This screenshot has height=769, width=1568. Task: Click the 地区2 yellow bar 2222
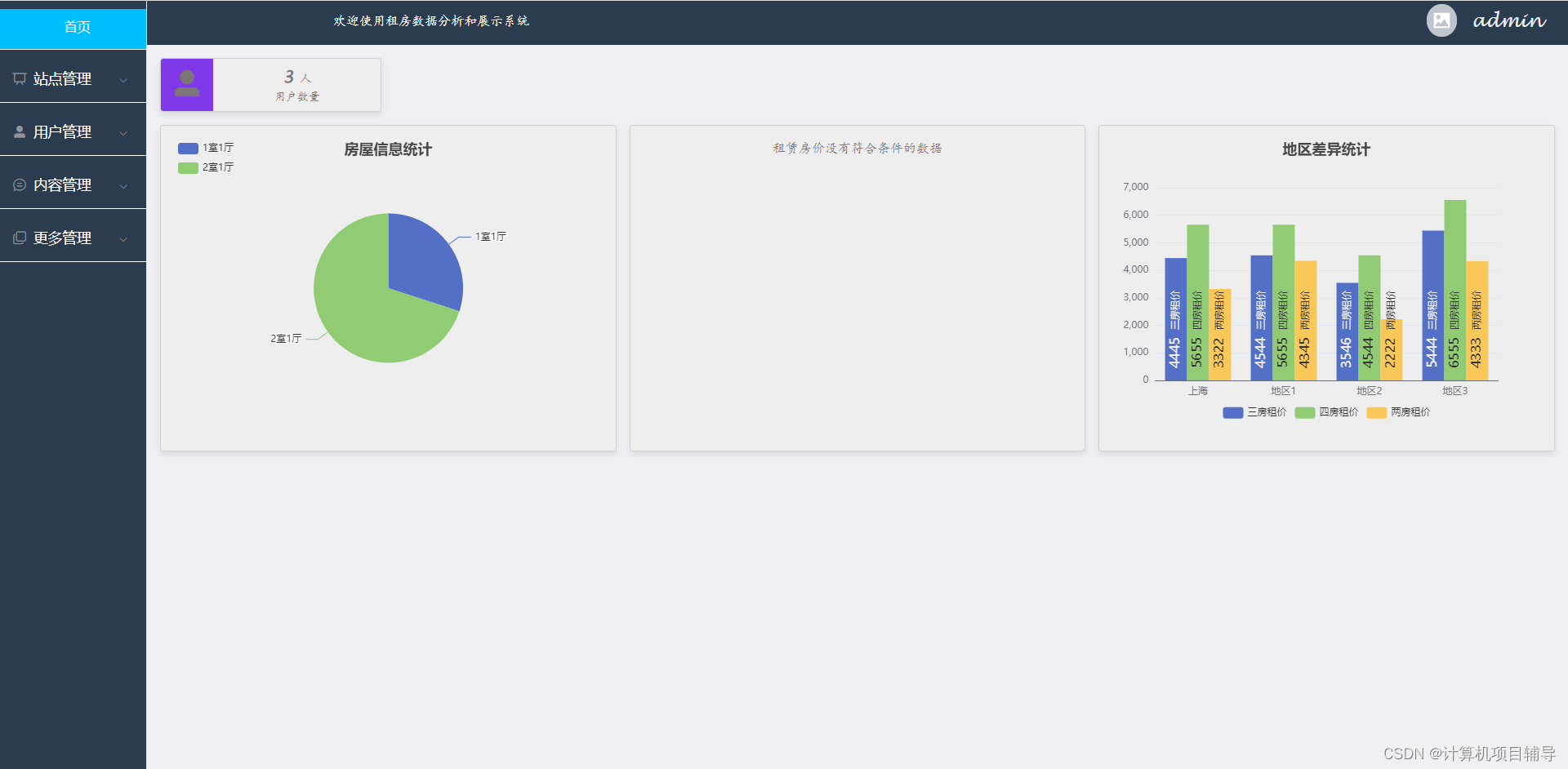coord(1391,349)
